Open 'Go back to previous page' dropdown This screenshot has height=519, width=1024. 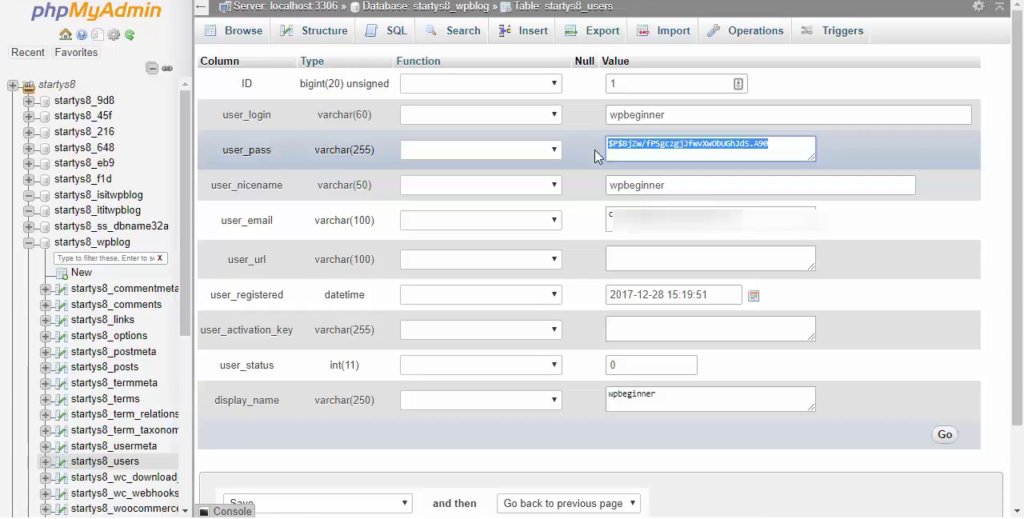point(568,503)
